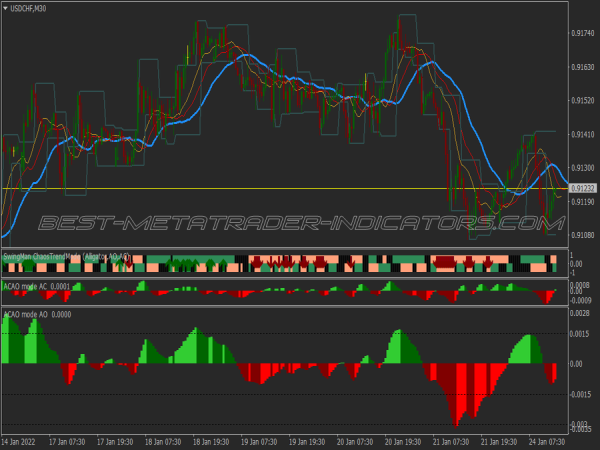Click the 0.91740 price axis label
The image size is (600, 450).
[x=583, y=34]
